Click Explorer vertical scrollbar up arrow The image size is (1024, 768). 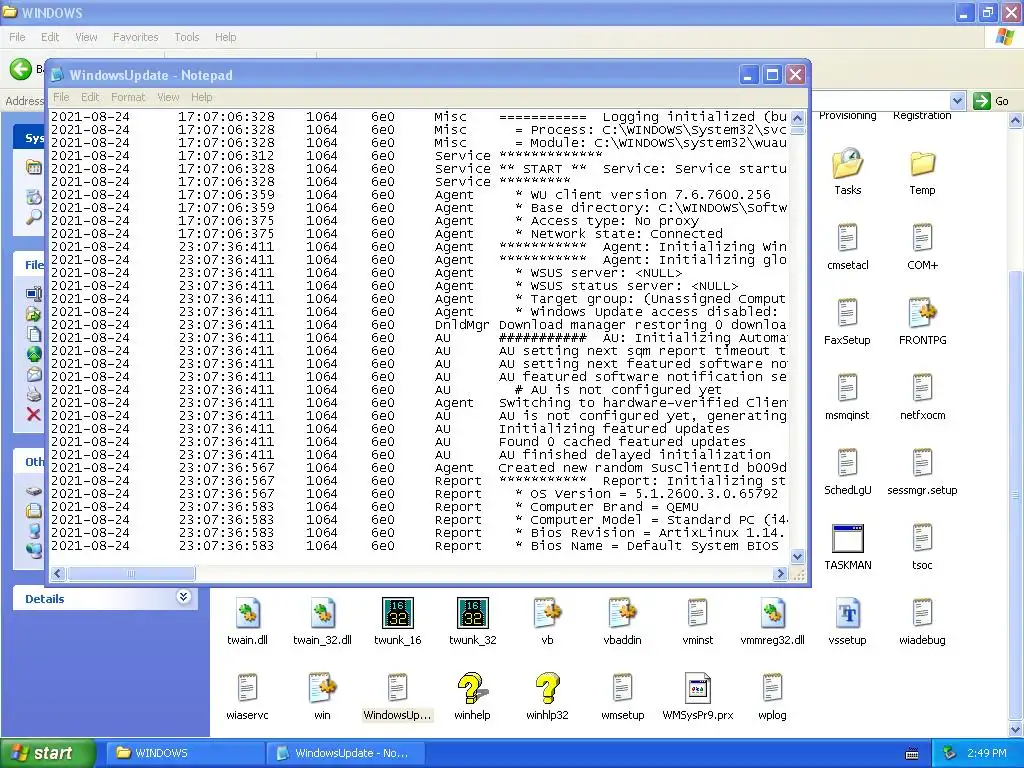pyautogui.click(x=1016, y=121)
